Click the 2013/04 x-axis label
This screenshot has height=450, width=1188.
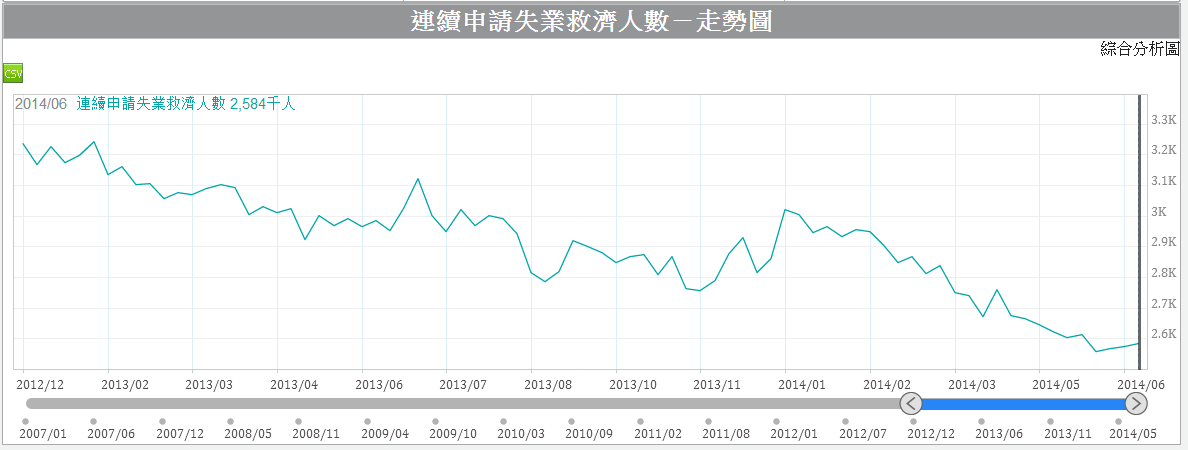pos(294,384)
